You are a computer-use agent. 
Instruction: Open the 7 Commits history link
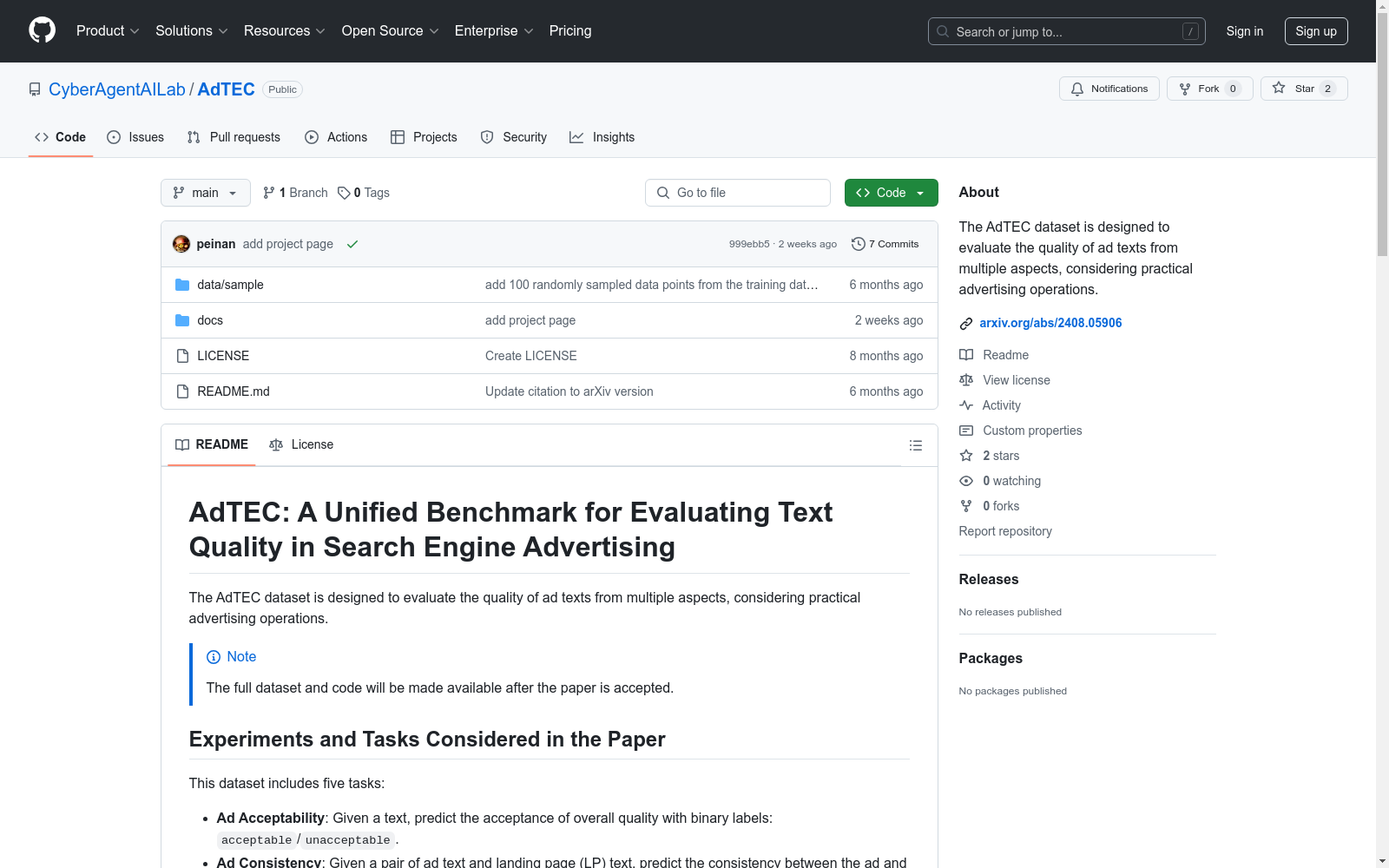click(885, 244)
